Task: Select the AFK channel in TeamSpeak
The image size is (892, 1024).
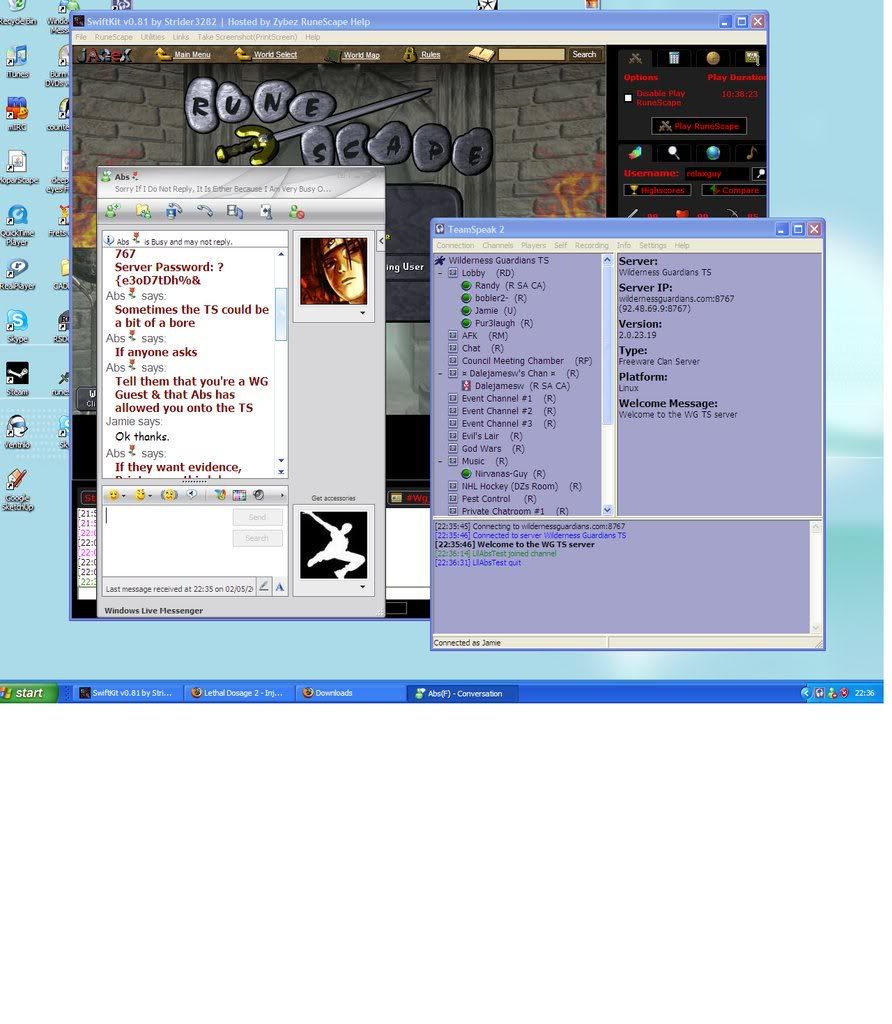Action: (x=470, y=336)
